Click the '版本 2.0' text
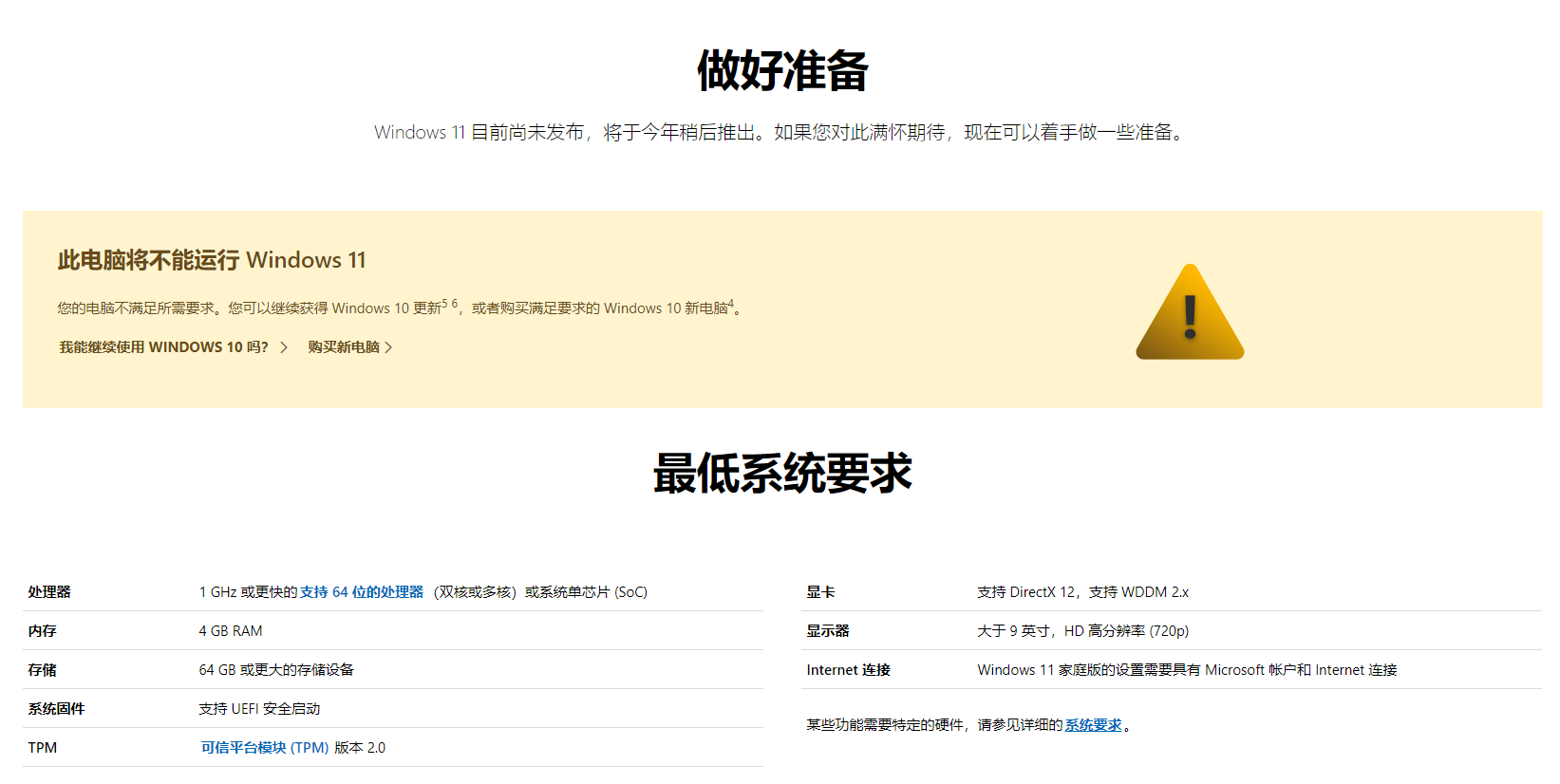Image resolution: width=1560 pixels, height=784 pixels. tap(360, 748)
